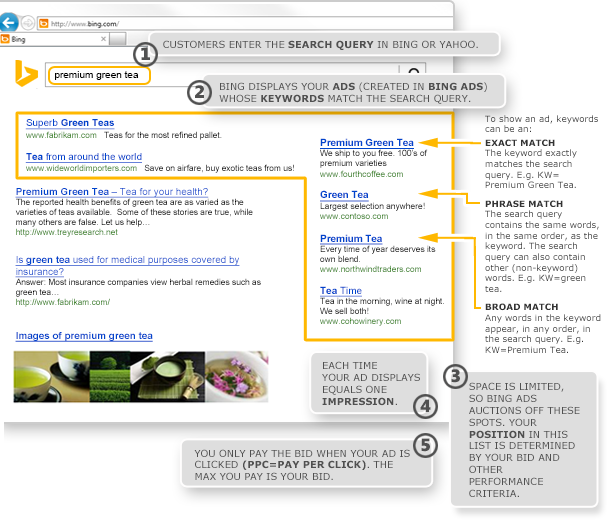Open a new blank tab
The height and width of the screenshot is (525, 610).
(117, 39)
